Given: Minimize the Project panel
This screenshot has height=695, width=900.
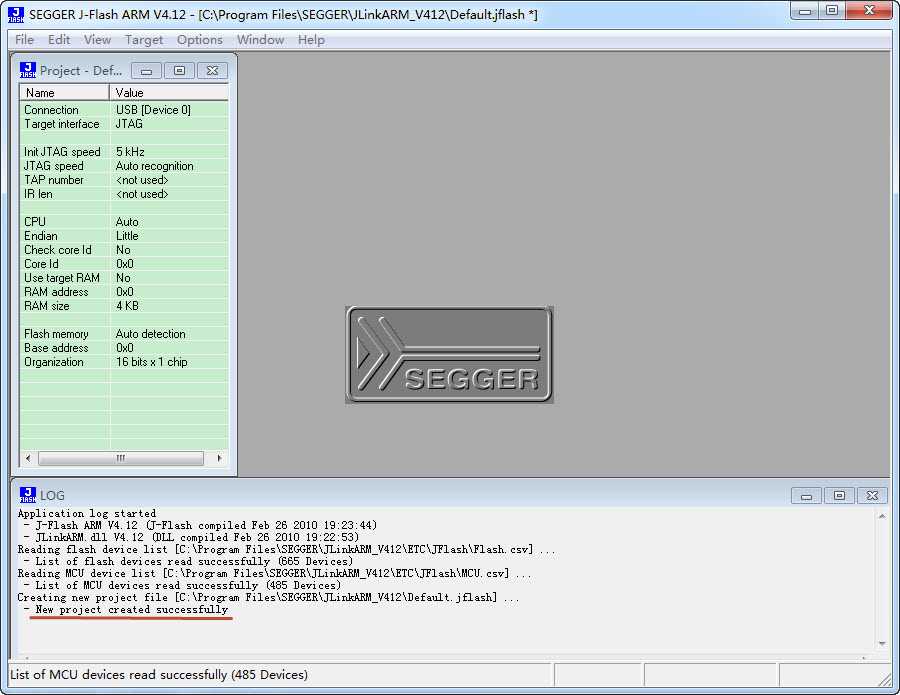Looking at the screenshot, I should pos(146,71).
